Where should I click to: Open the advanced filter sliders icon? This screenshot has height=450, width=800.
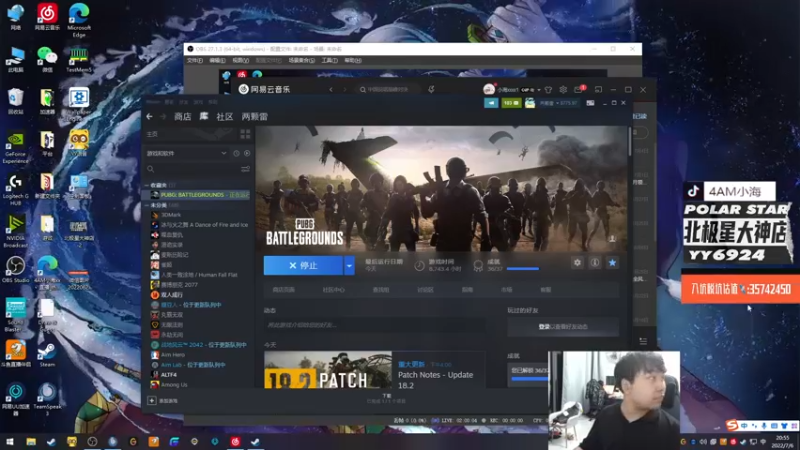(x=245, y=169)
